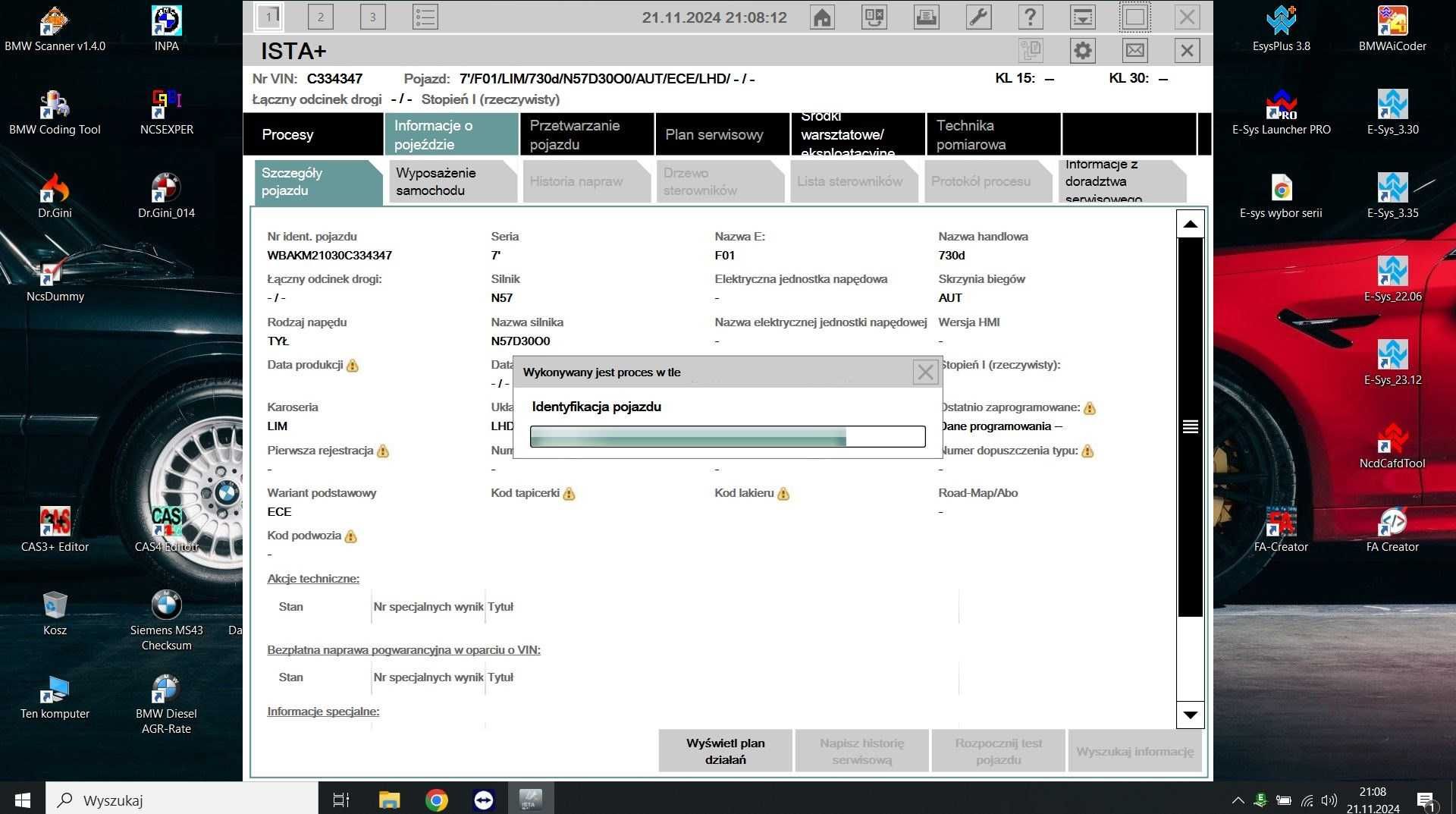Open File Explorer from taskbar
Screen dimensions: 1456x814
point(389,800)
